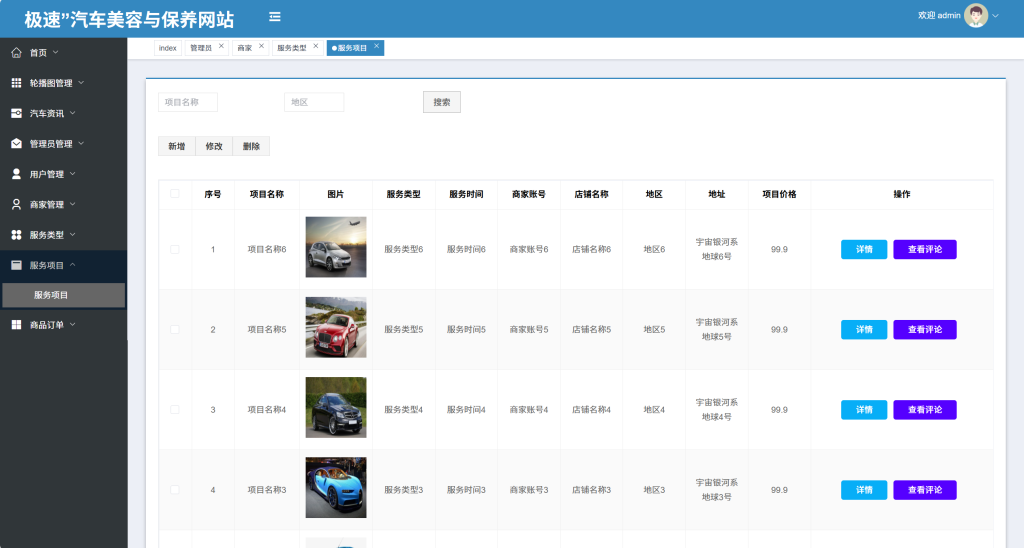Click 查看评论 for row 项目名称4

click(x=925, y=410)
